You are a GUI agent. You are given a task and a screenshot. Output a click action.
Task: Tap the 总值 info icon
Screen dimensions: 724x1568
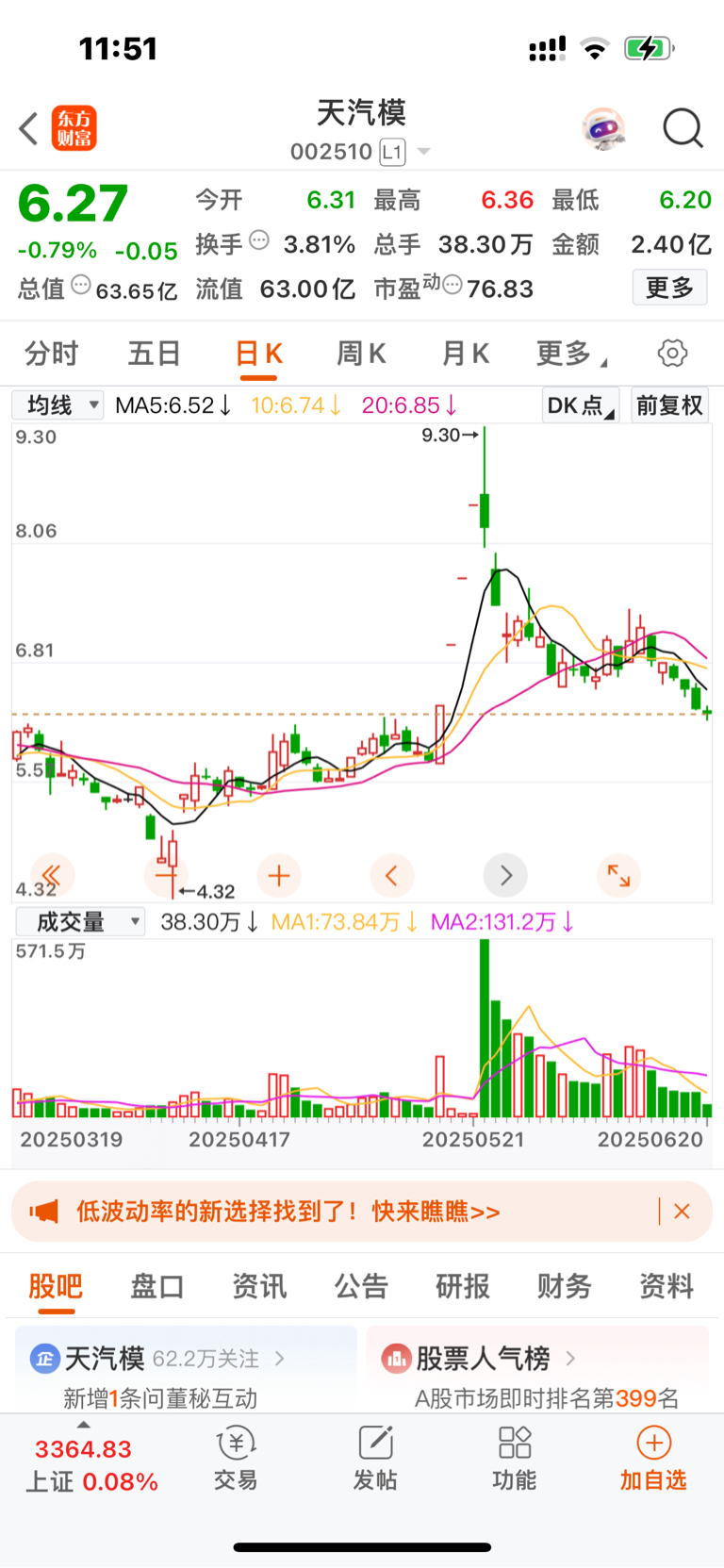[82, 285]
